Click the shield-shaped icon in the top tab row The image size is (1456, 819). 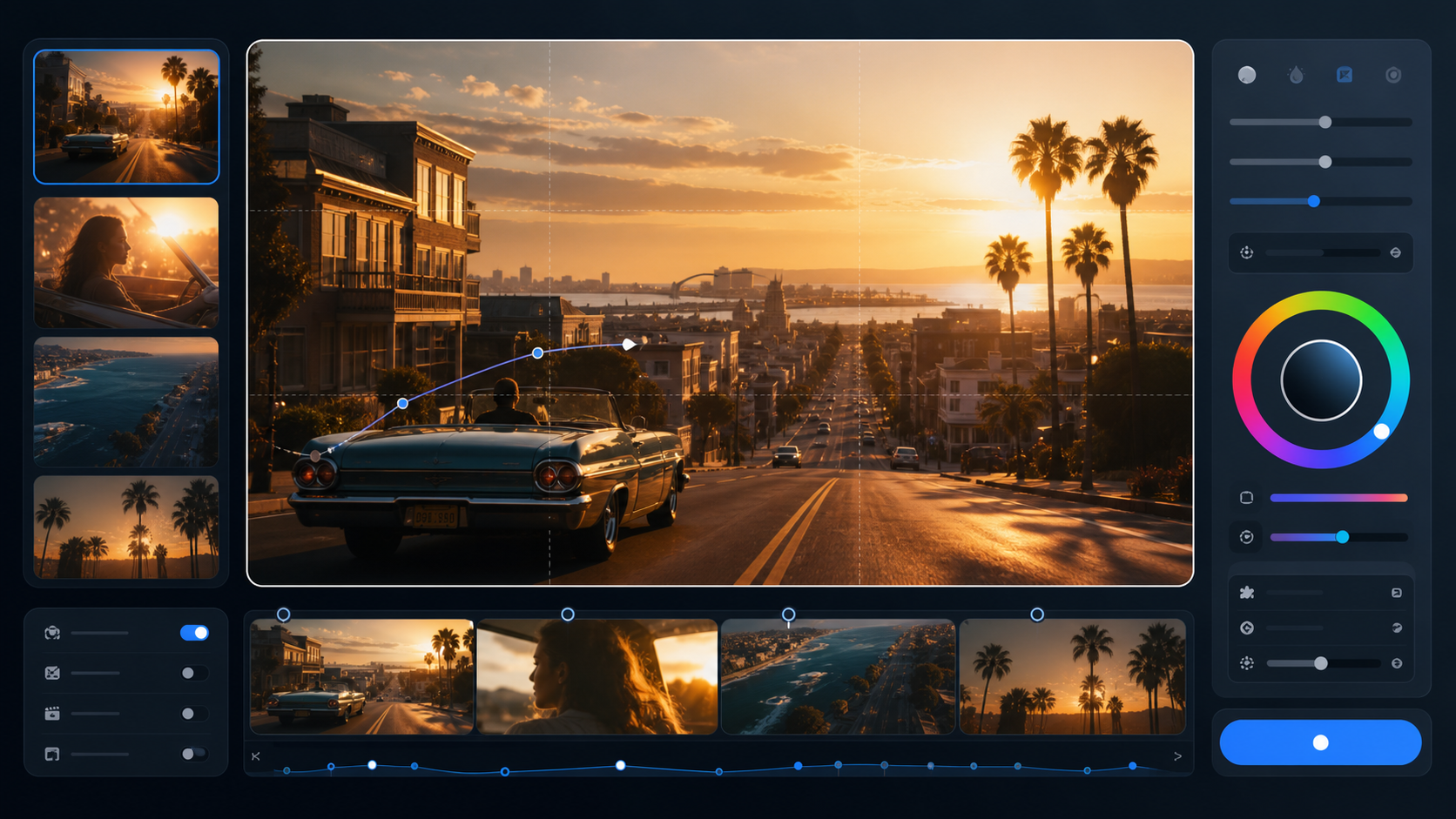point(1393,75)
